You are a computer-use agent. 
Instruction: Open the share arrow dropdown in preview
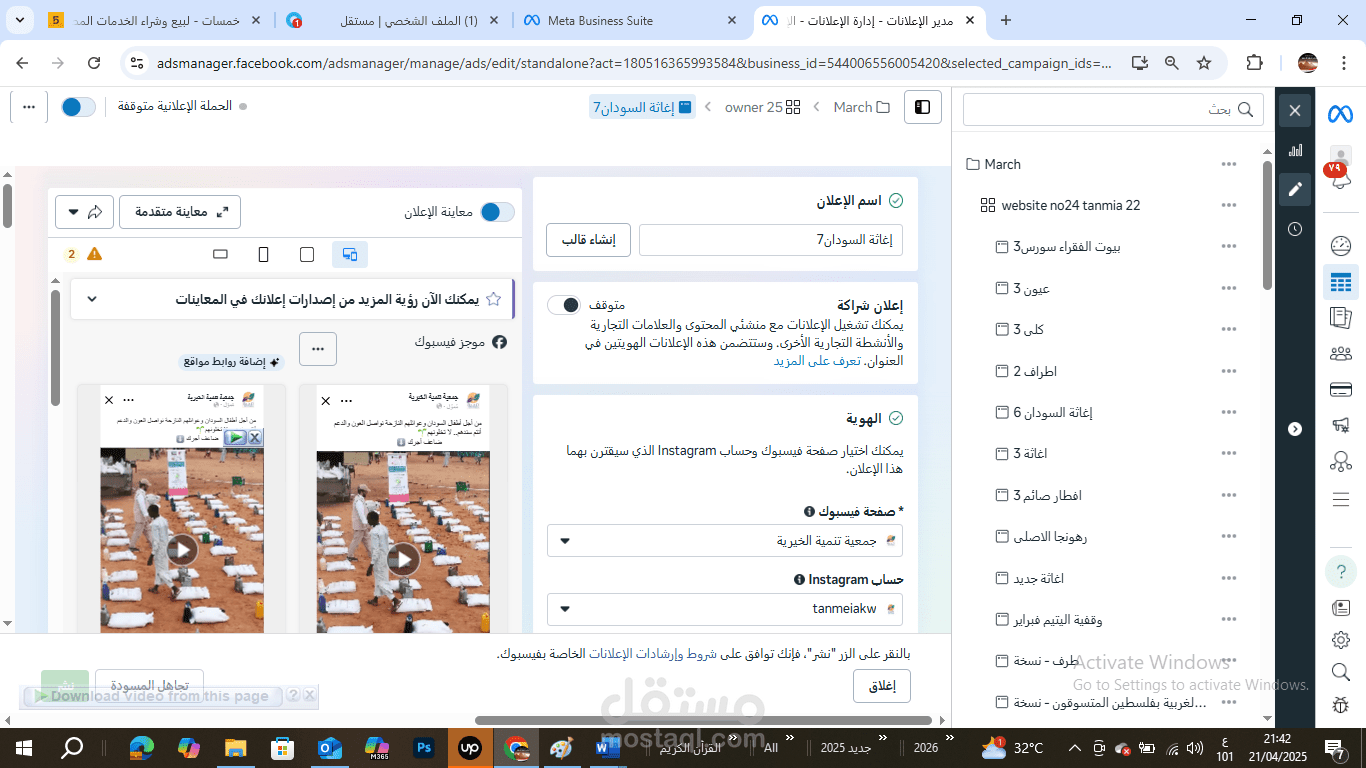pos(84,212)
